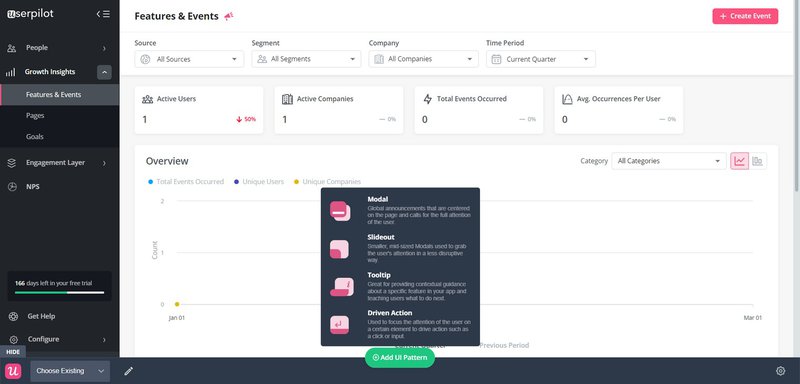Open the Current Quarter time period dropdown
The width and height of the screenshot is (800, 384).
[x=541, y=59]
